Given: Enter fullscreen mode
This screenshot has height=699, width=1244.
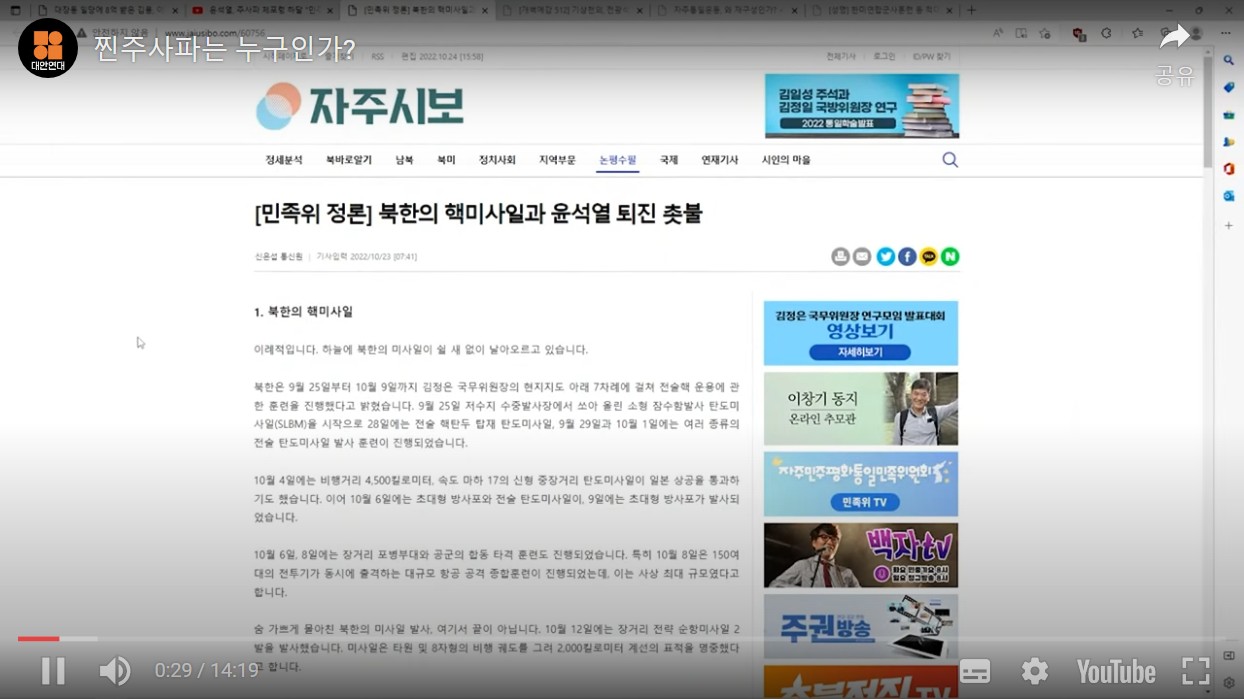Looking at the screenshot, I should [1196, 671].
